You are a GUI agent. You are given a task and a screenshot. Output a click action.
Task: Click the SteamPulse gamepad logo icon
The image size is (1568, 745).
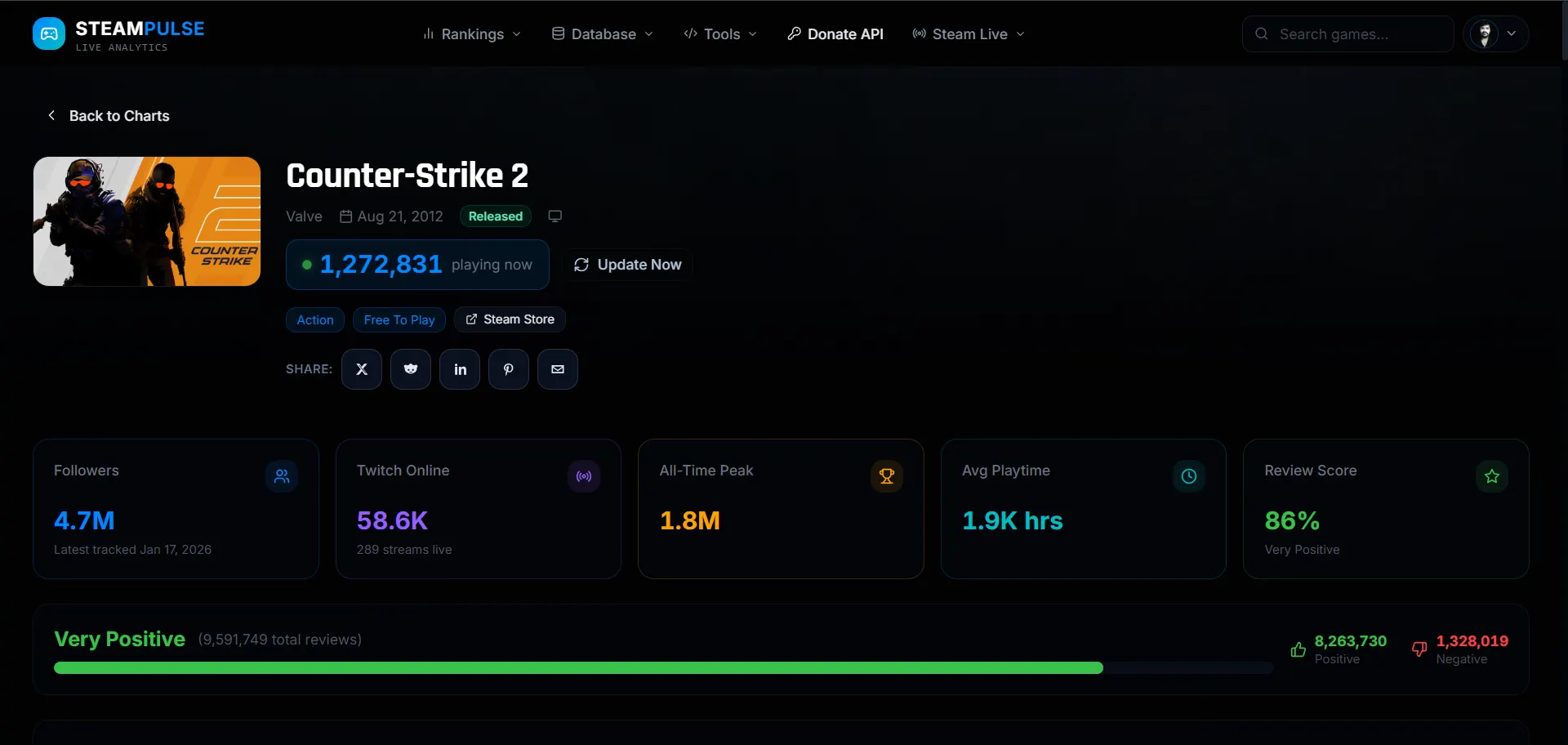click(x=49, y=33)
